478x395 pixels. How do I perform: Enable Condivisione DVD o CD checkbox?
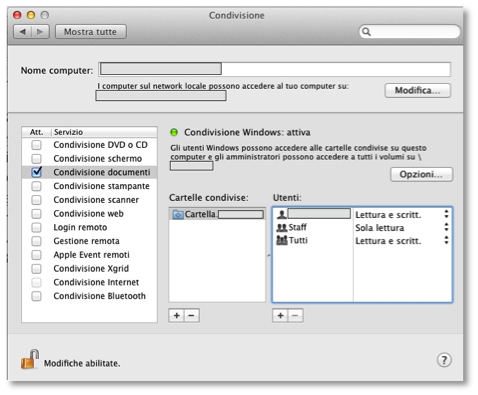point(36,145)
